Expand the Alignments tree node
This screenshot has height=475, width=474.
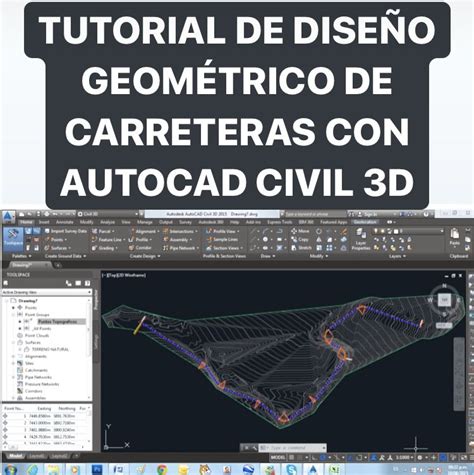point(14,356)
